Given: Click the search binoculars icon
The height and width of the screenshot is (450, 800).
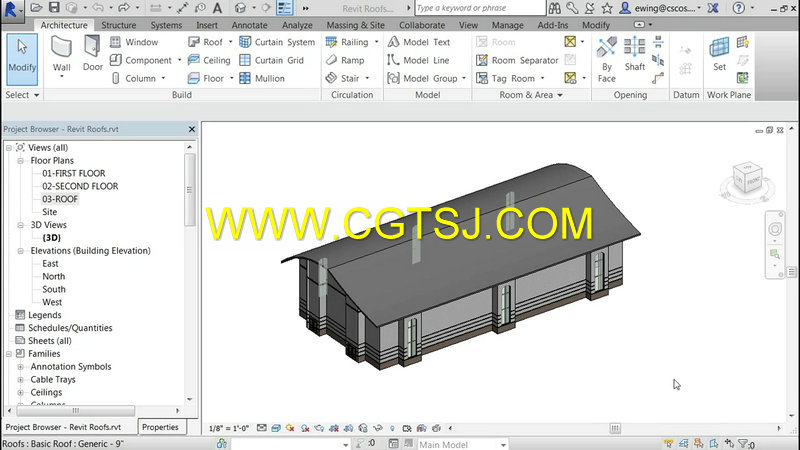Looking at the screenshot, I should click(x=555, y=8).
